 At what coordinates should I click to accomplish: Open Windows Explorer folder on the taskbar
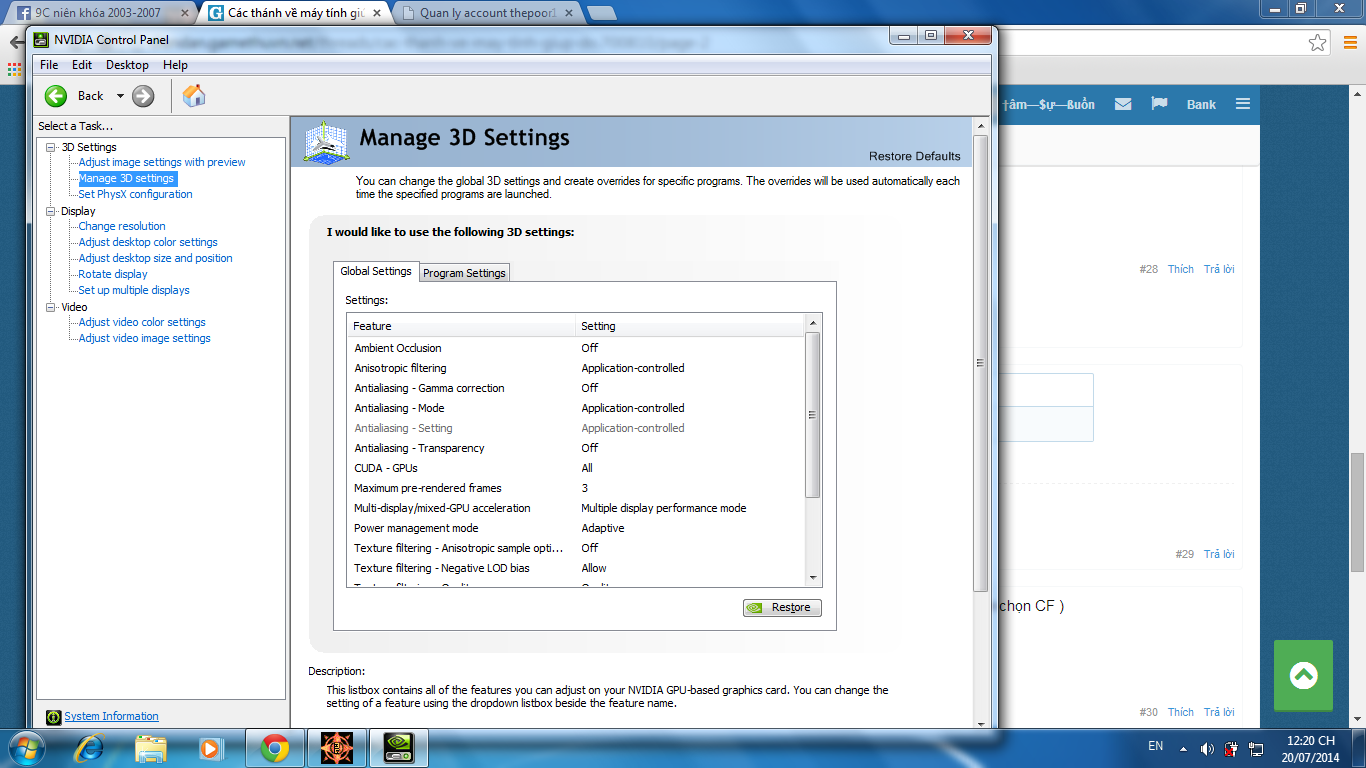click(151, 748)
